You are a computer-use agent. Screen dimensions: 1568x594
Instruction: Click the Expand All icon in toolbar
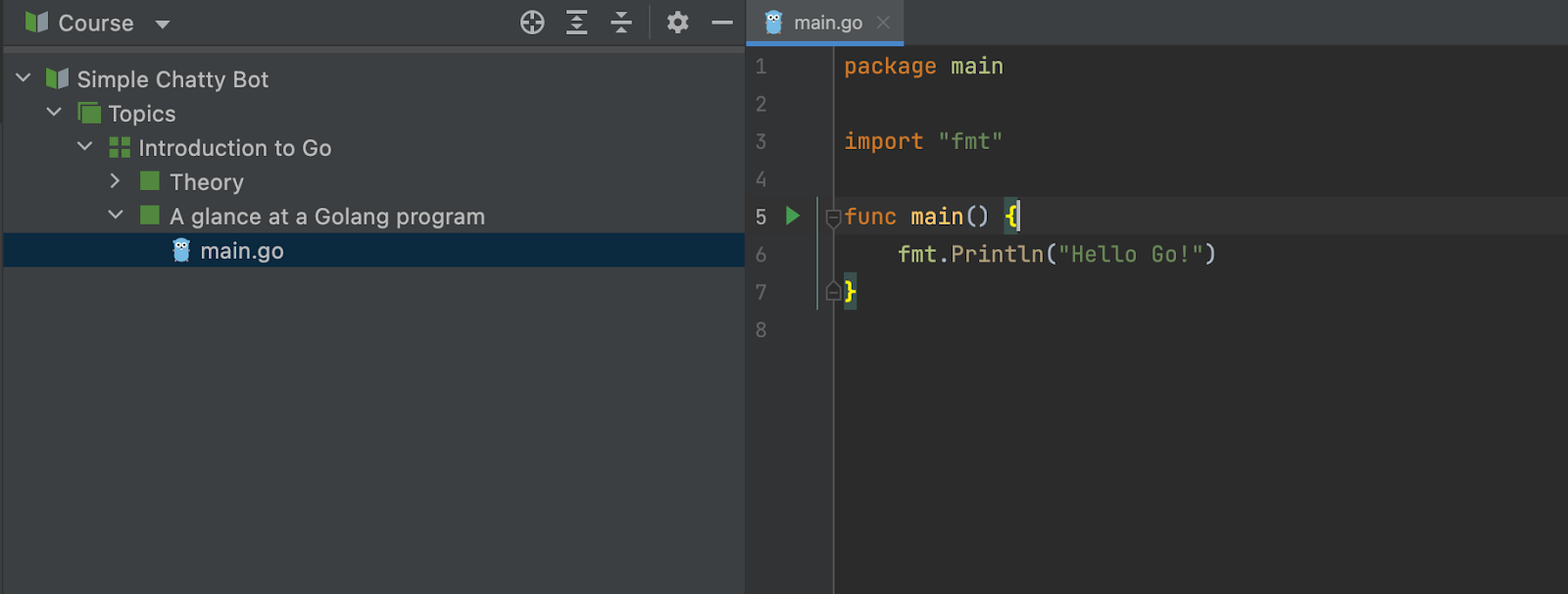tap(577, 23)
